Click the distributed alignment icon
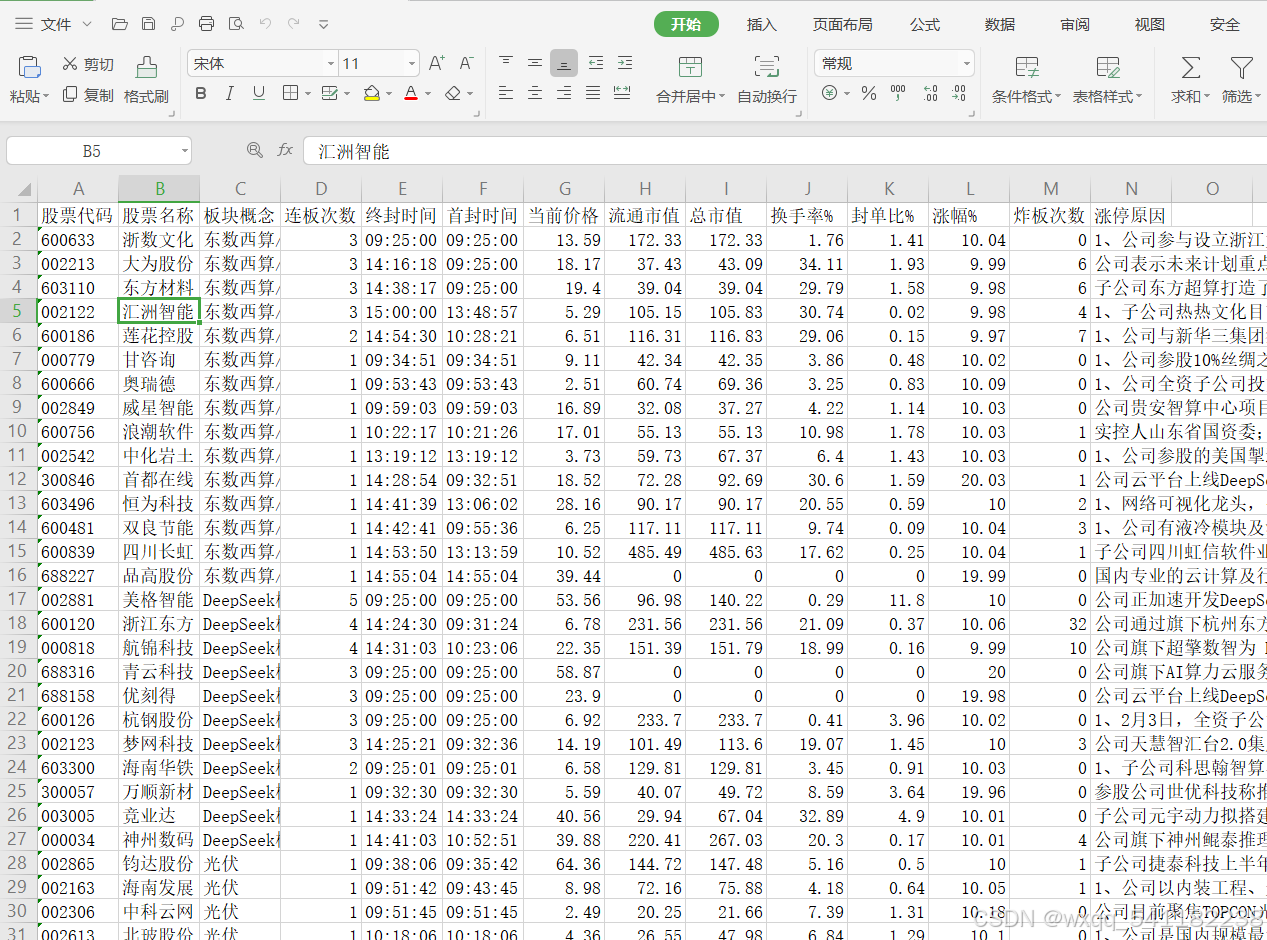Screen dimensions: 1267x940 coord(622,93)
